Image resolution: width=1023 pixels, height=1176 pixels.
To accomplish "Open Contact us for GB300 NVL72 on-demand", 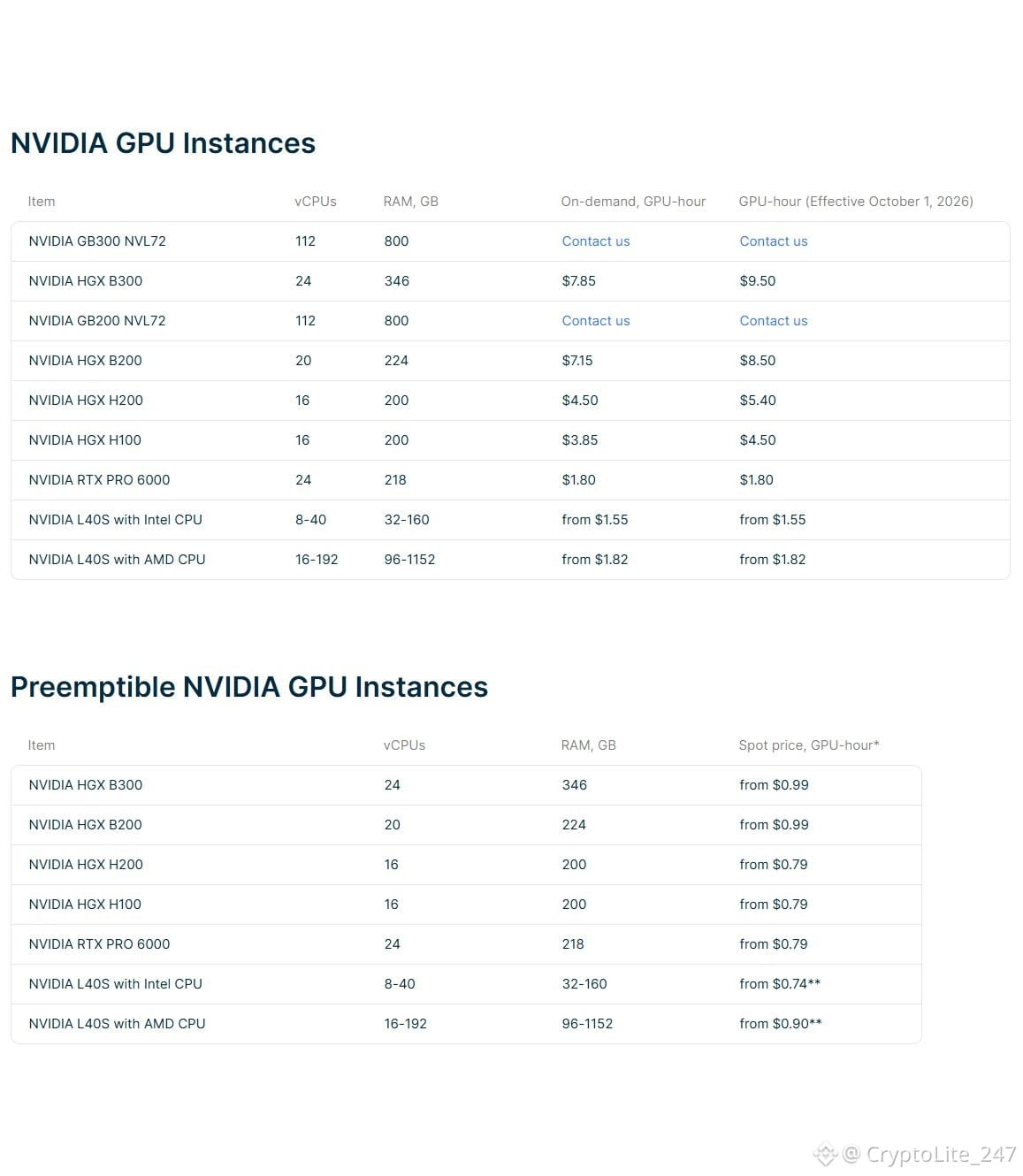I will point(596,241).
